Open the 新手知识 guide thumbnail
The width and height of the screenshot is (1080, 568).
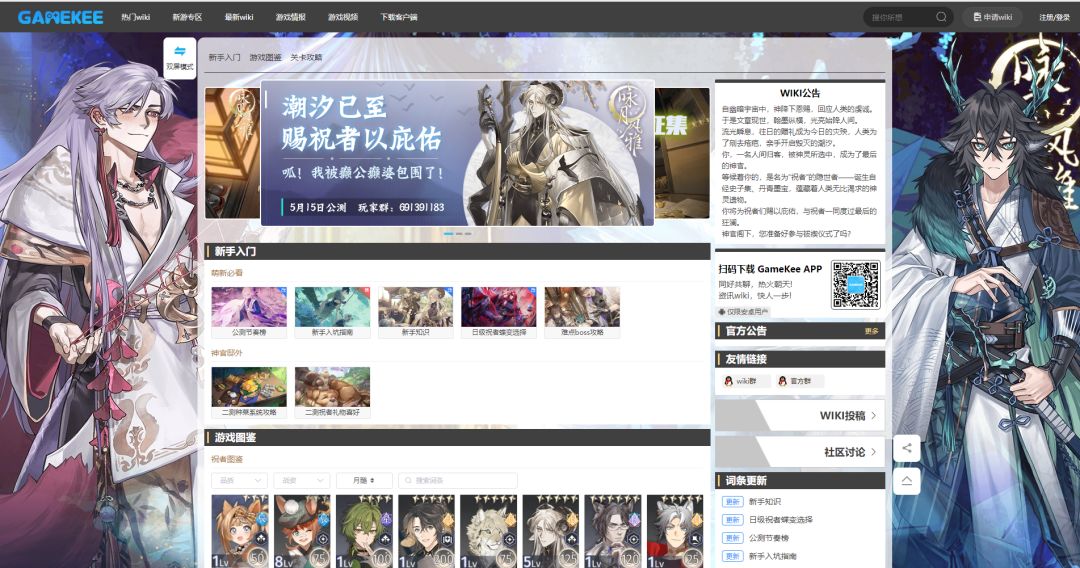pyautogui.click(x=415, y=312)
